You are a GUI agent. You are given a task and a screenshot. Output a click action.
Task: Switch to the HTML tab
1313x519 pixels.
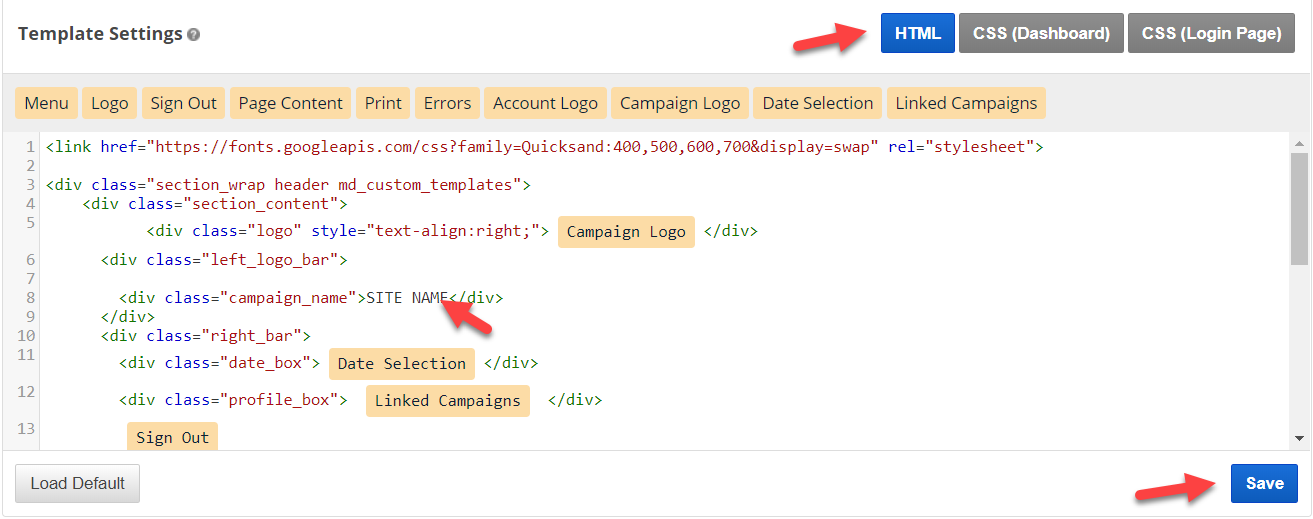917,33
